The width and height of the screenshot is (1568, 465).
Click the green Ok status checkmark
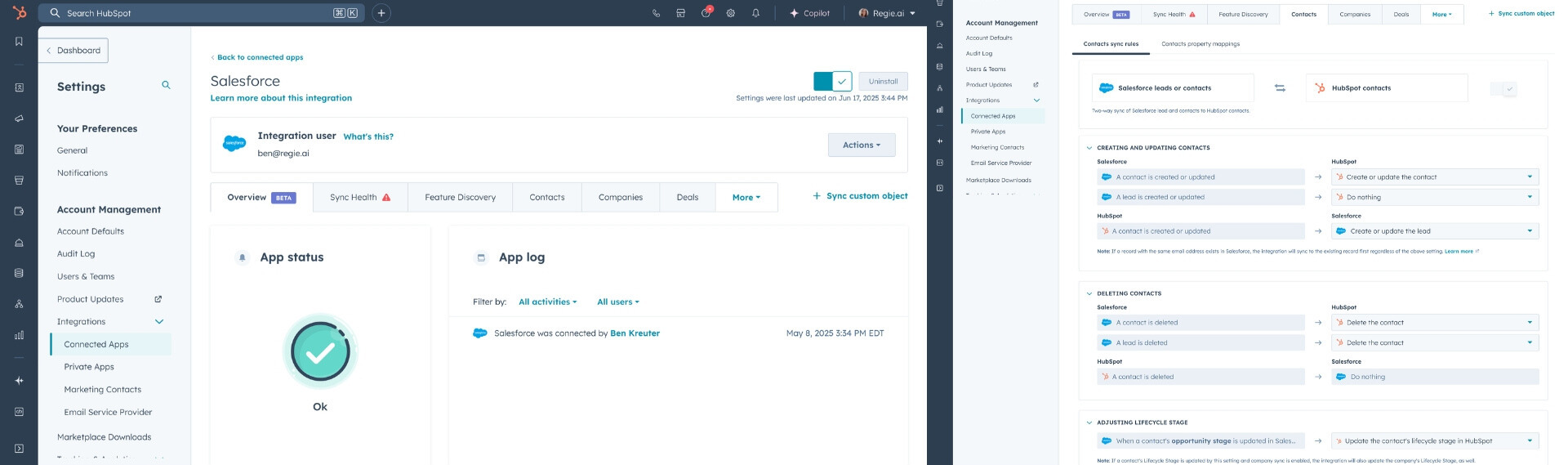click(x=320, y=352)
